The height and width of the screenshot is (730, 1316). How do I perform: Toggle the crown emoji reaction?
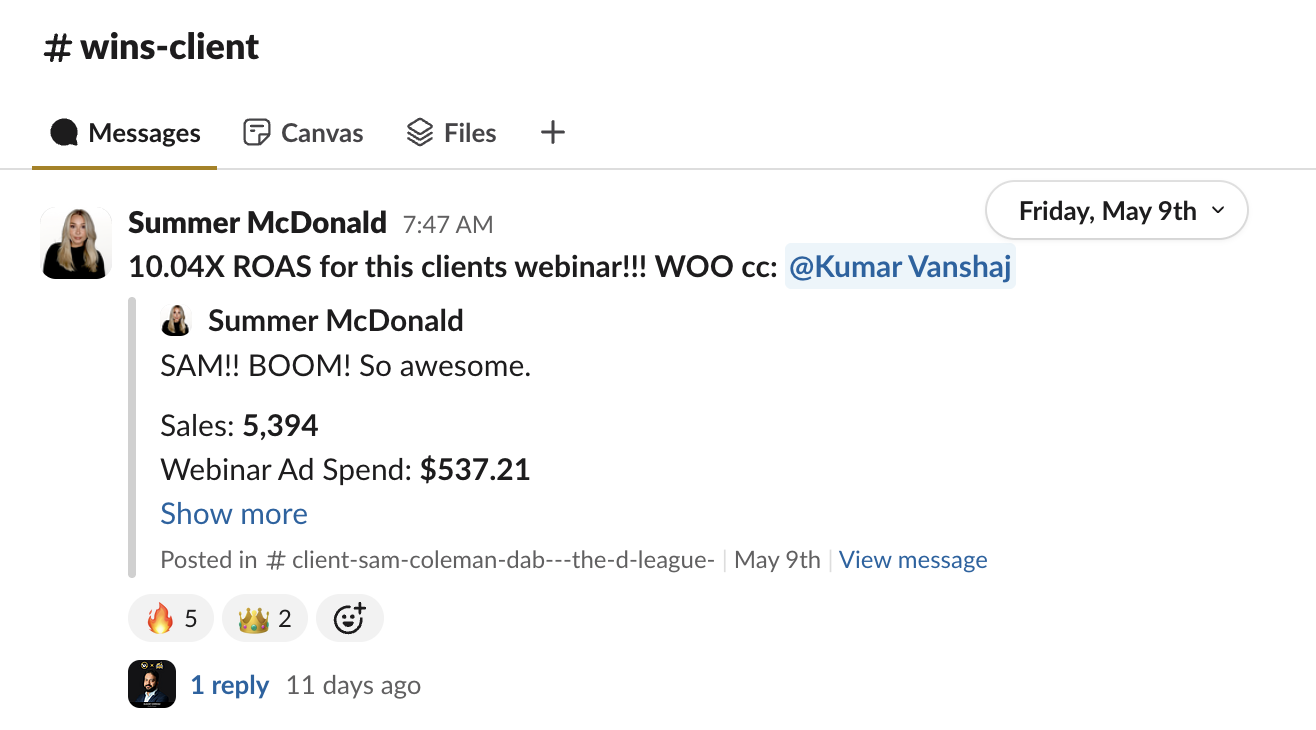264,619
